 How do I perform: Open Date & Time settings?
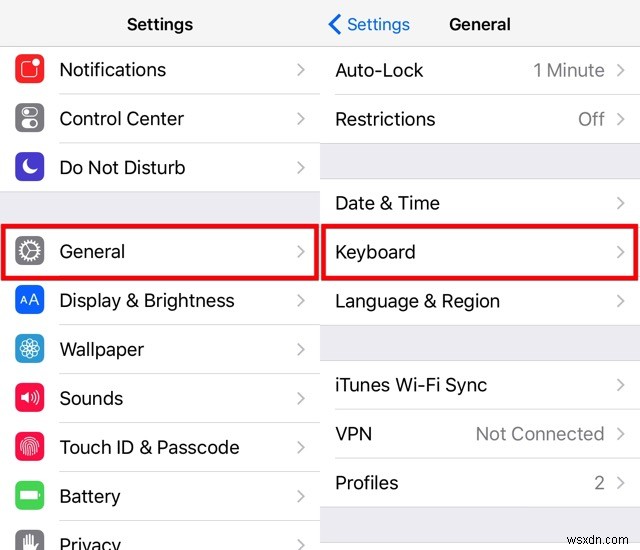coord(478,203)
